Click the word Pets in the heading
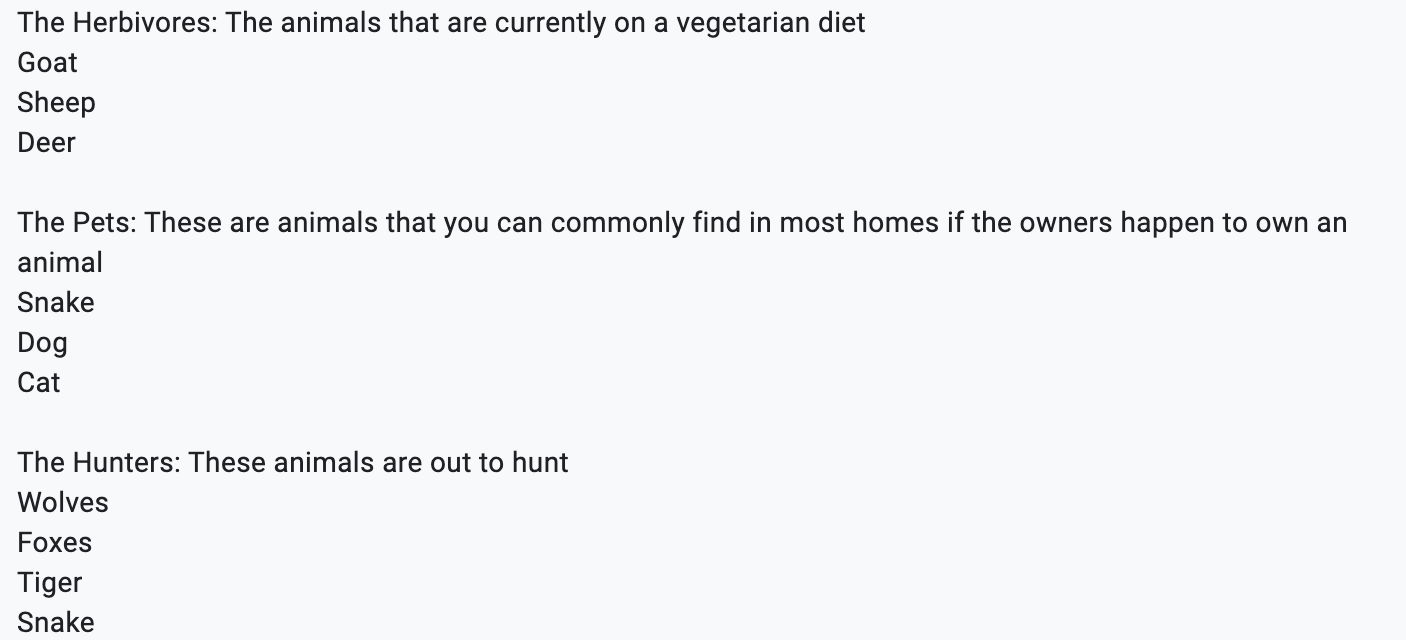This screenshot has width=1406, height=640. click(103, 223)
